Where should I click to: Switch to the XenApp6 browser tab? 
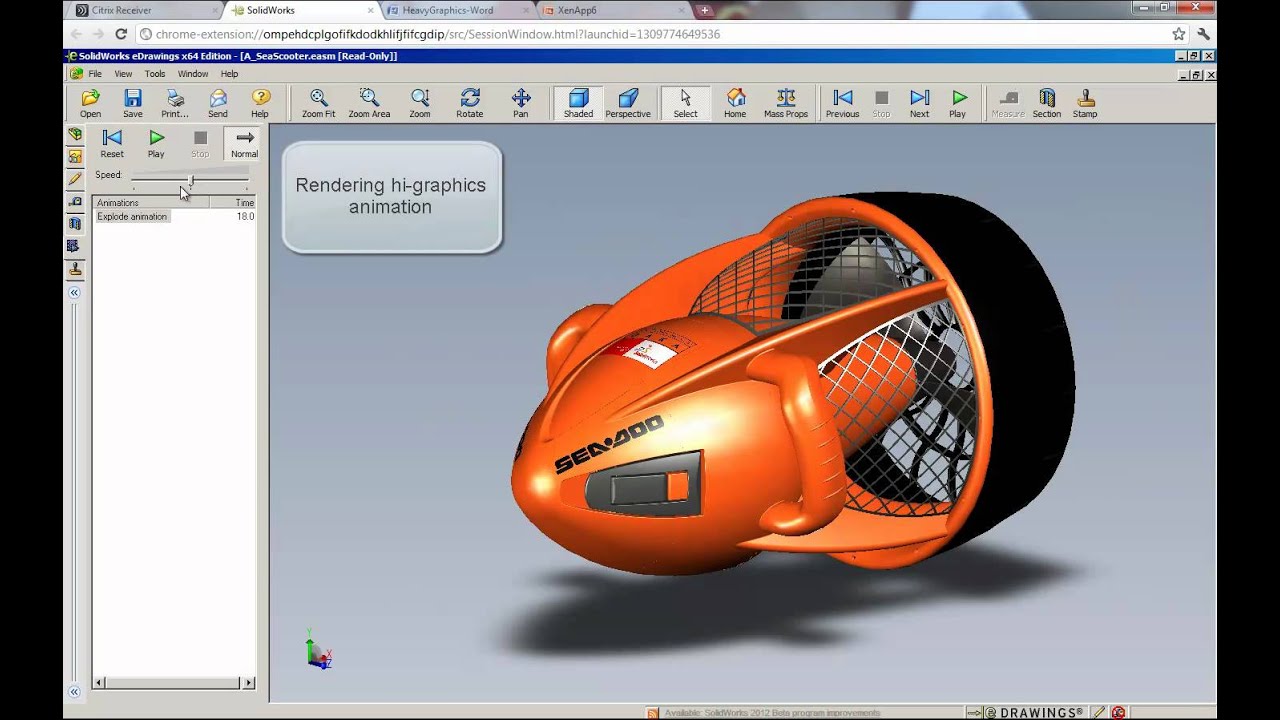612,10
